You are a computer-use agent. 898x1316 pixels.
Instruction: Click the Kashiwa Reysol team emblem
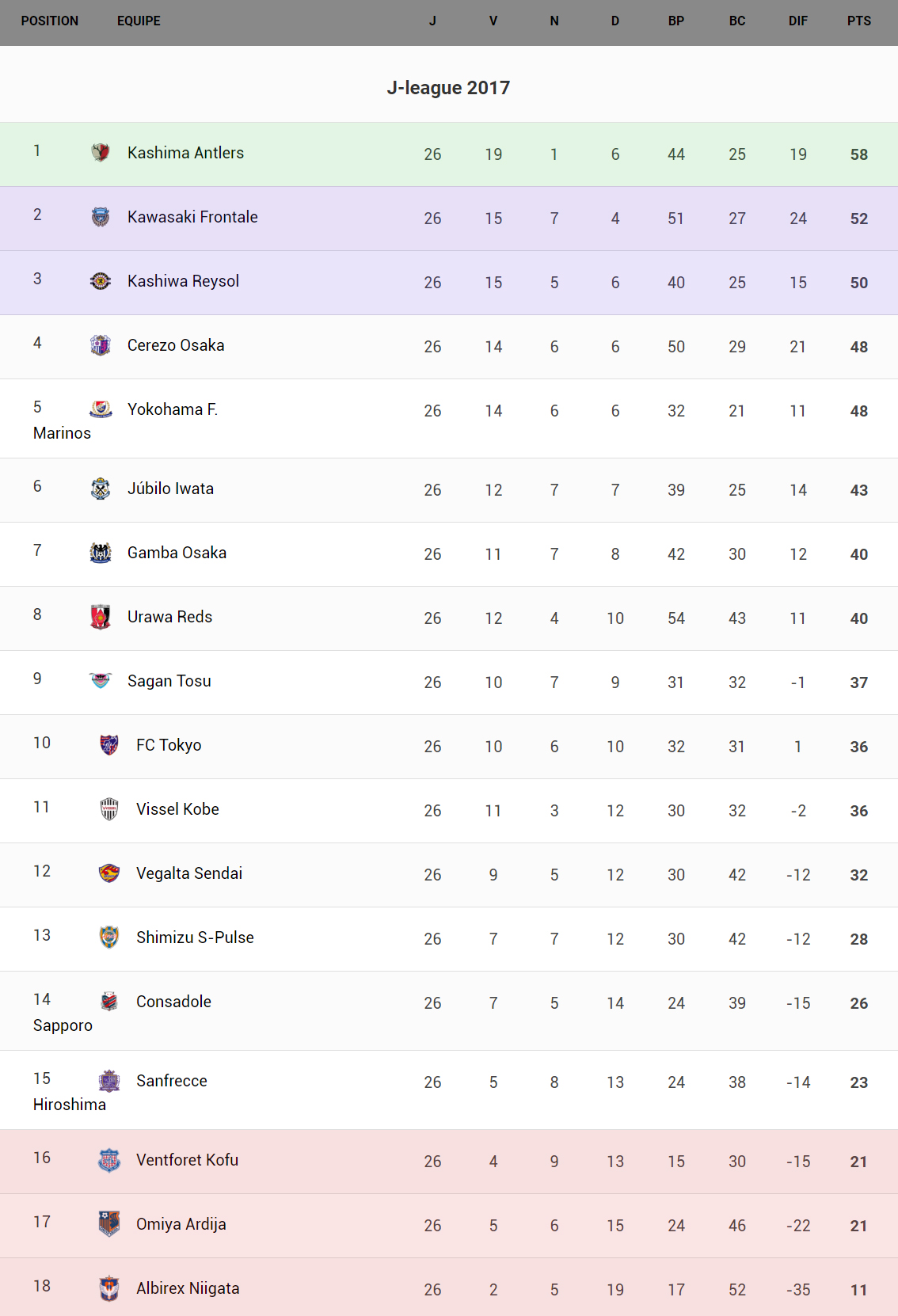pos(101,280)
